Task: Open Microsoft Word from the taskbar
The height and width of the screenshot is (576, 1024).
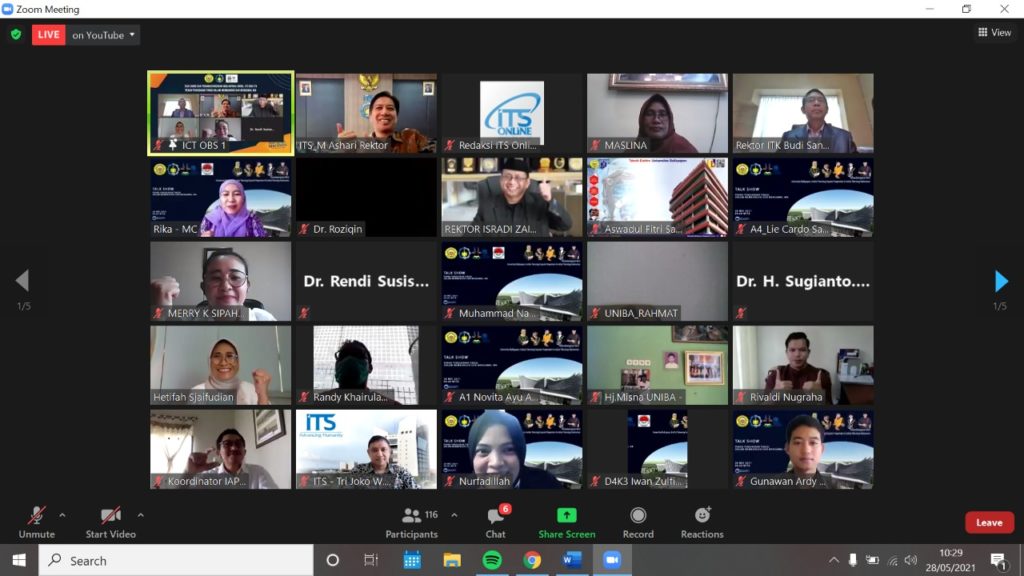Action: 572,561
